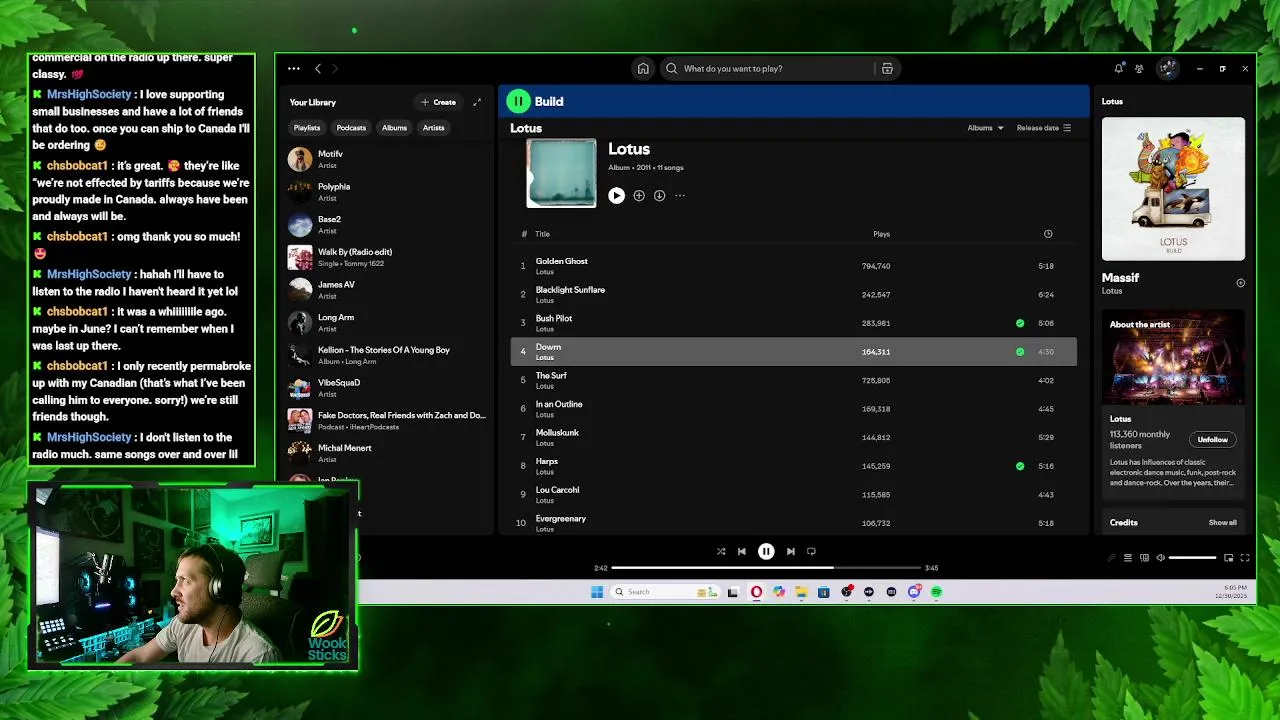Click the search input field
This screenshot has height=720, width=1280.
(770, 69)
